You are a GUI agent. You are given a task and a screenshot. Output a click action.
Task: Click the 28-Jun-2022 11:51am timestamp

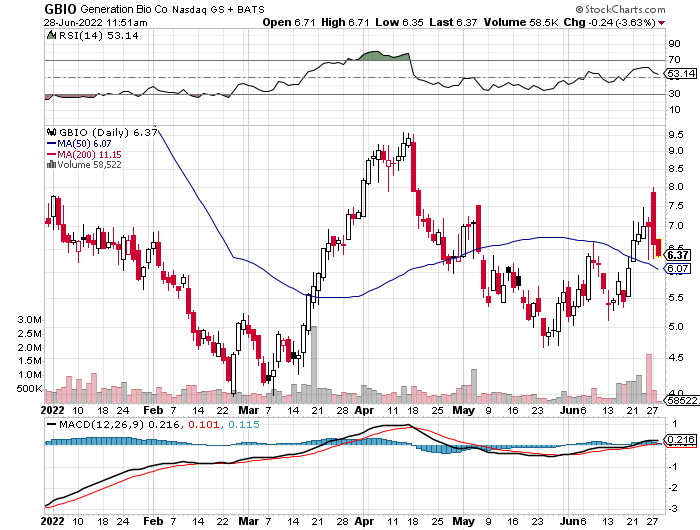pos(96,23)
